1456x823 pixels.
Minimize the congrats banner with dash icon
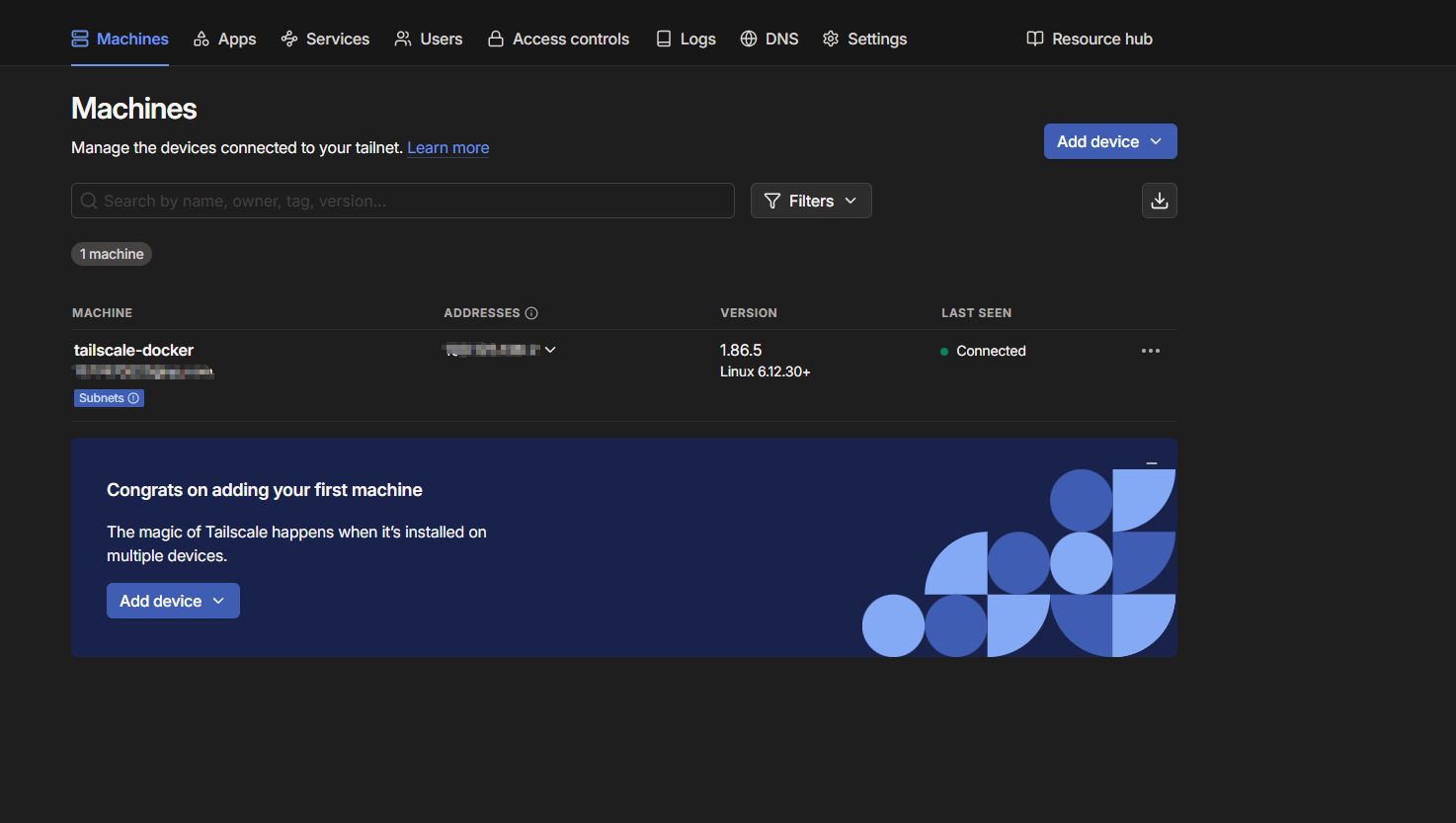tap(1151, 463)
